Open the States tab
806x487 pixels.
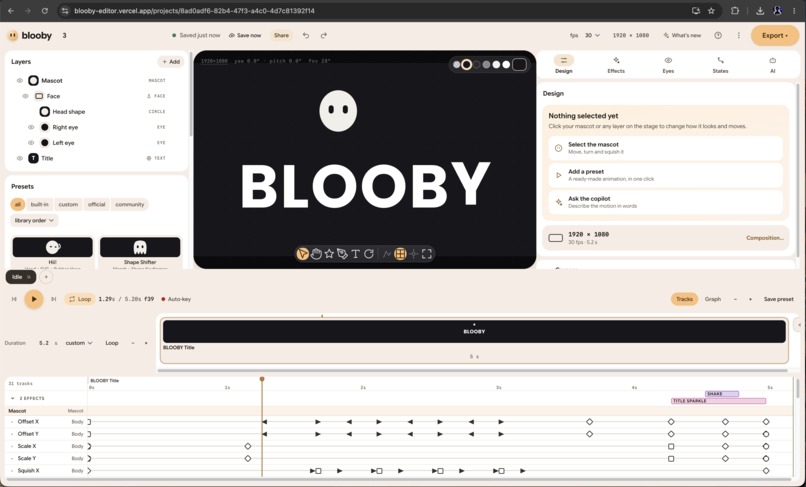click(720, 65)
